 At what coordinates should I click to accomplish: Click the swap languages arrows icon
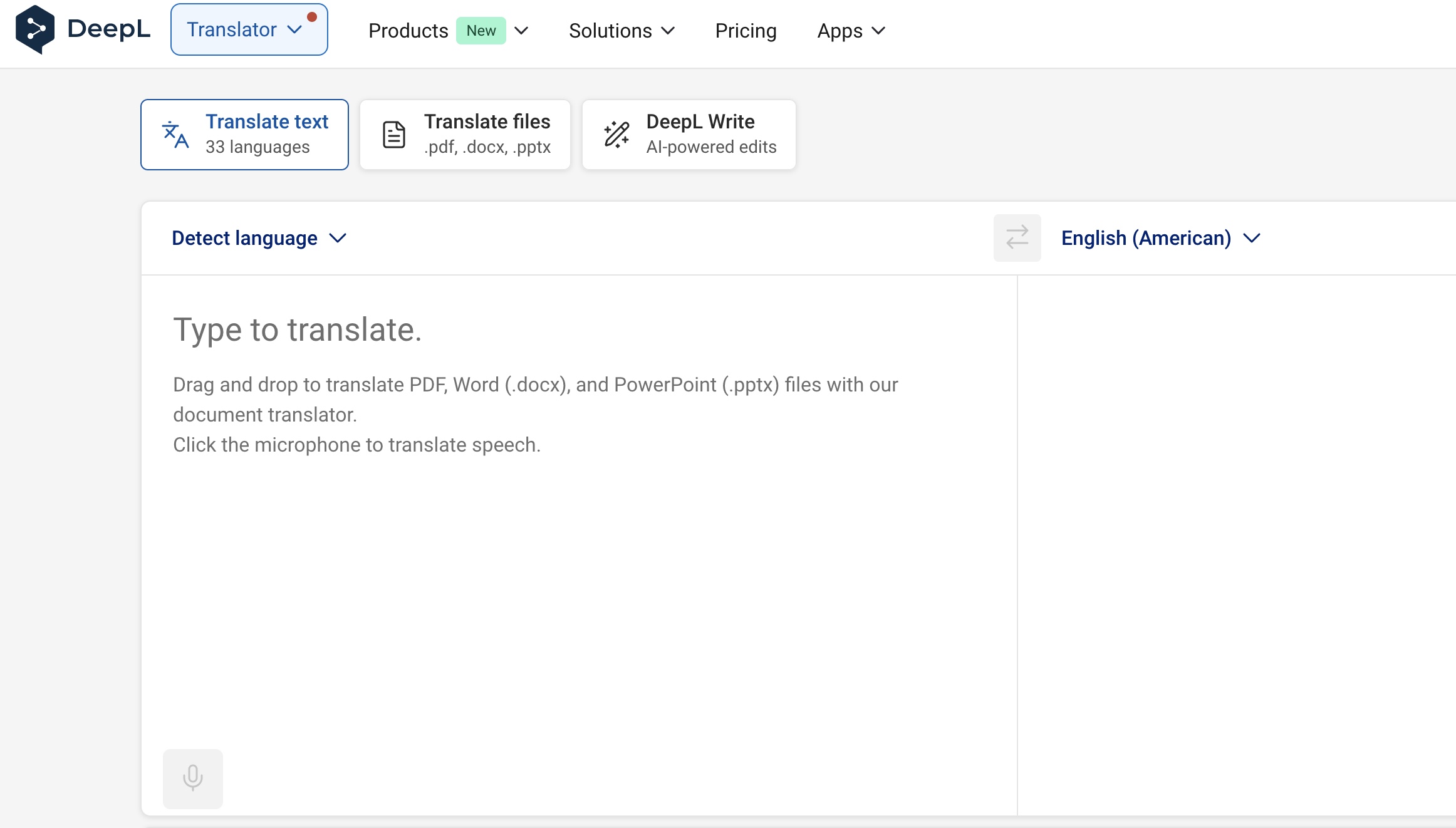click(1017, 238)
